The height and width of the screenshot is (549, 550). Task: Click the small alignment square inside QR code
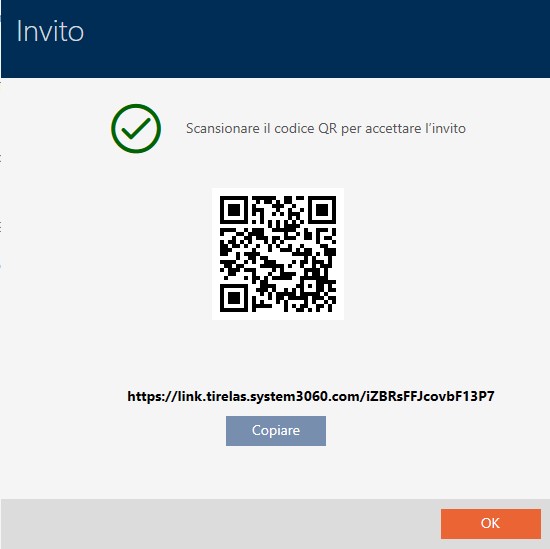310,286
